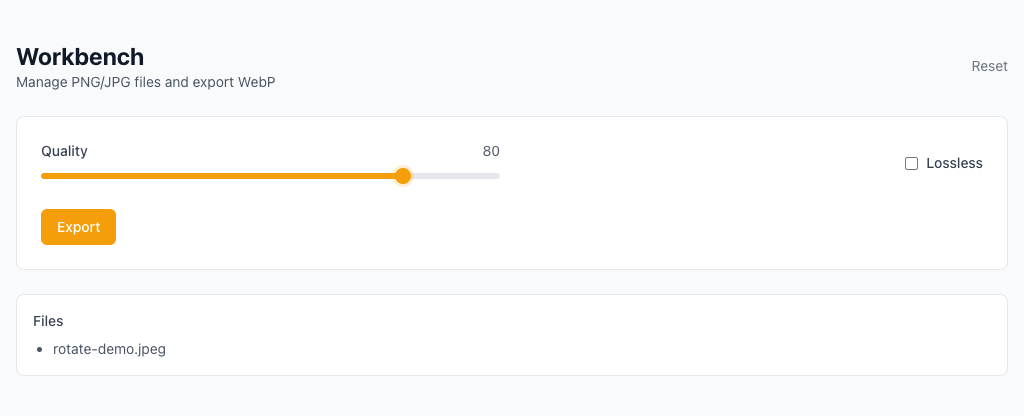This screenshot has height=416, width=1024.
Task: Click blank area below the Files panel
Action: point(500,396)
